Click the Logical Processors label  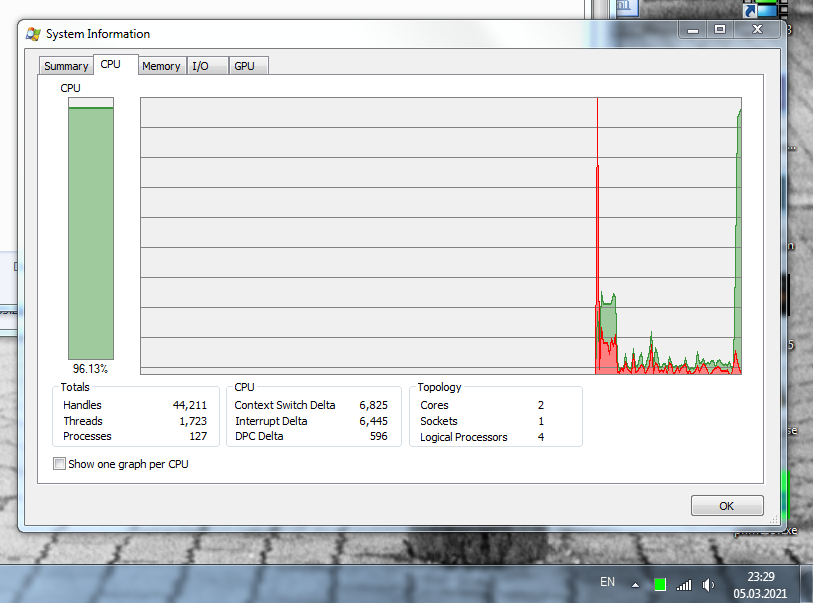click(464, 437)
